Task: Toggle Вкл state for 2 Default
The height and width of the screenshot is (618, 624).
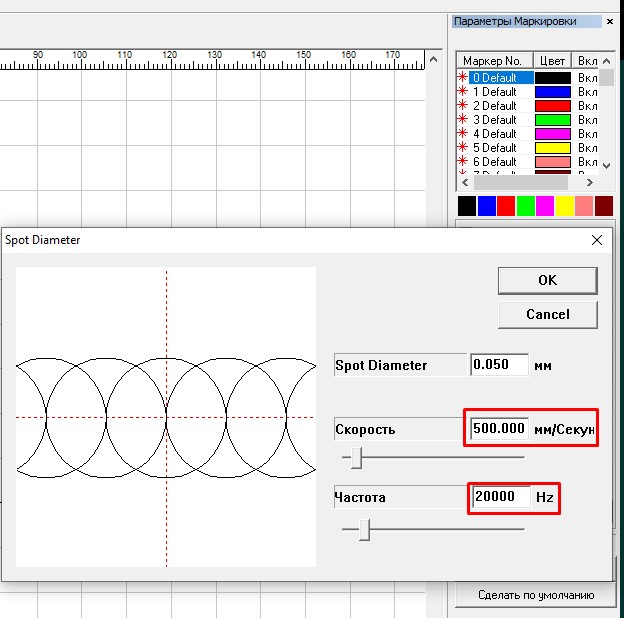Action: [x=587, y=105]
